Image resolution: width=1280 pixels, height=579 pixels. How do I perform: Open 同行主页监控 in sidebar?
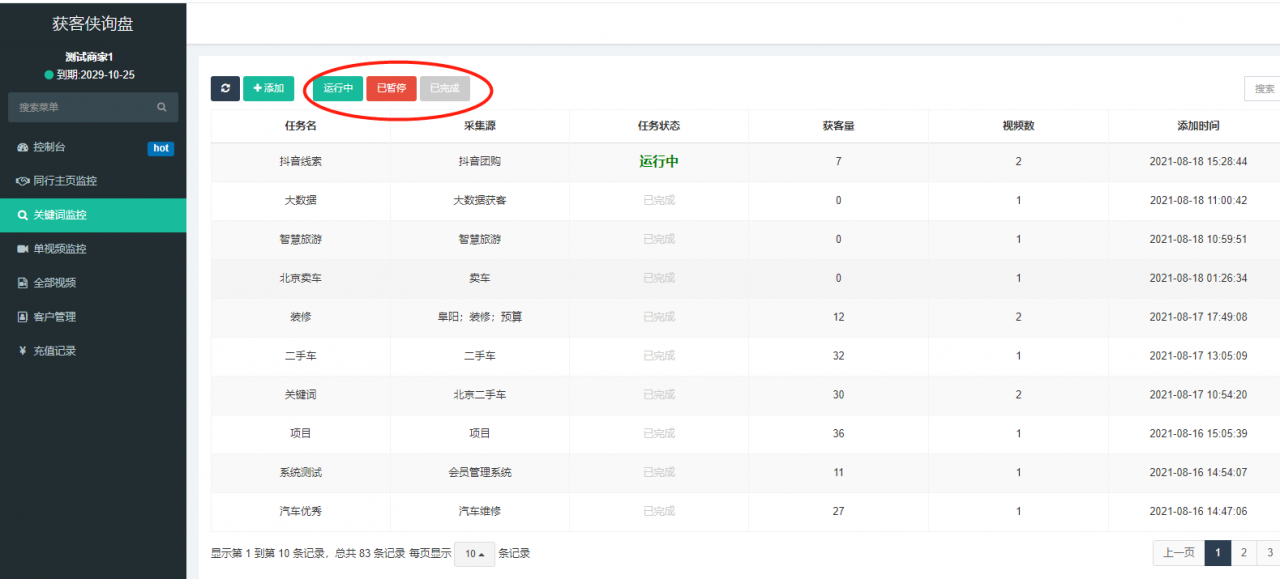coord(65,182)
